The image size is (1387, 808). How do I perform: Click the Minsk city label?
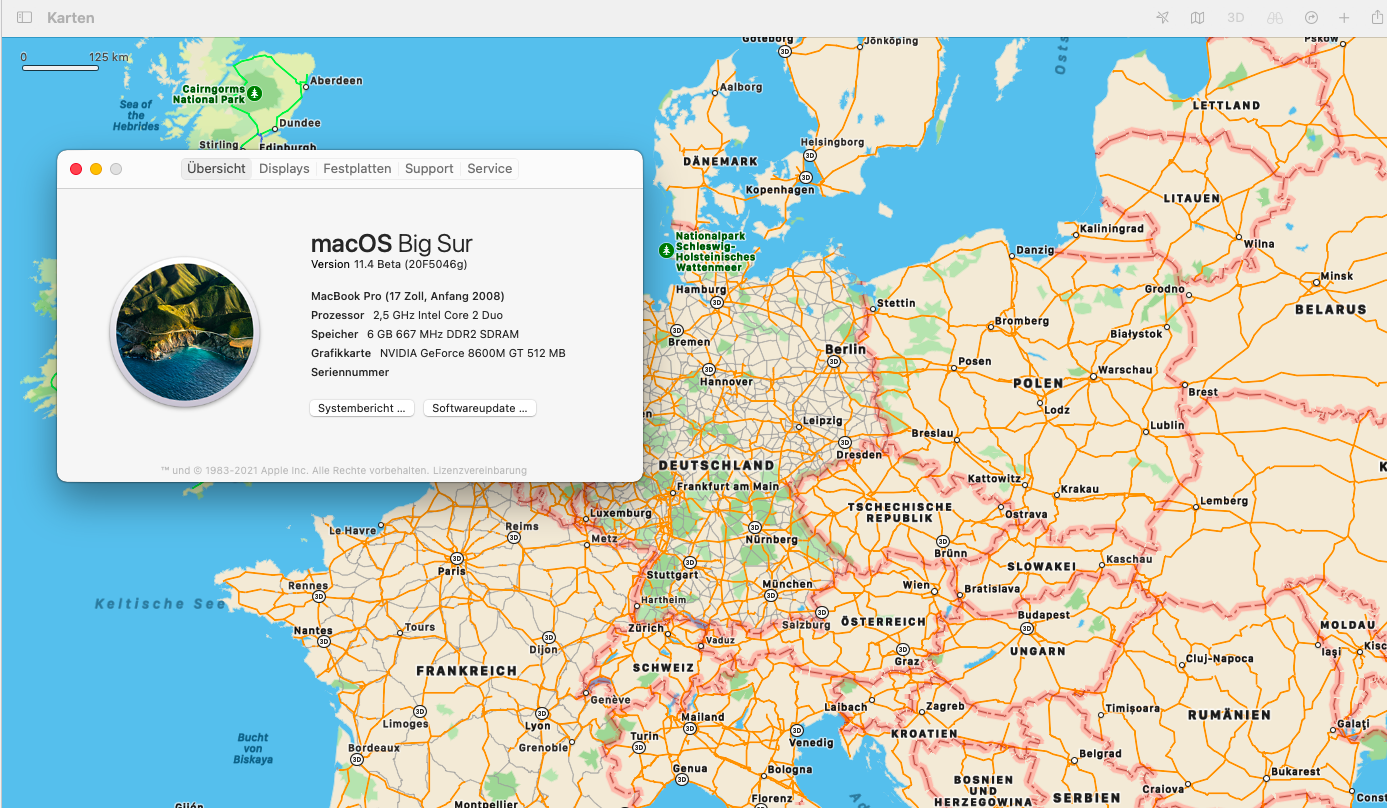(1337, 276)
